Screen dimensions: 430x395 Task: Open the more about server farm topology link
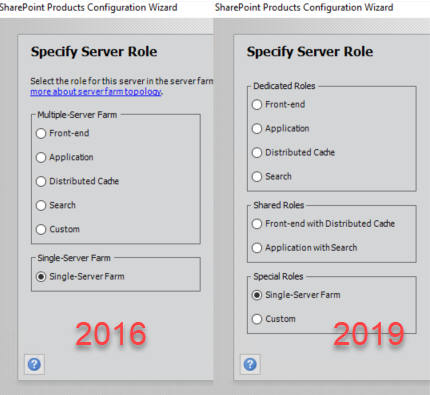tap(96, 92)
